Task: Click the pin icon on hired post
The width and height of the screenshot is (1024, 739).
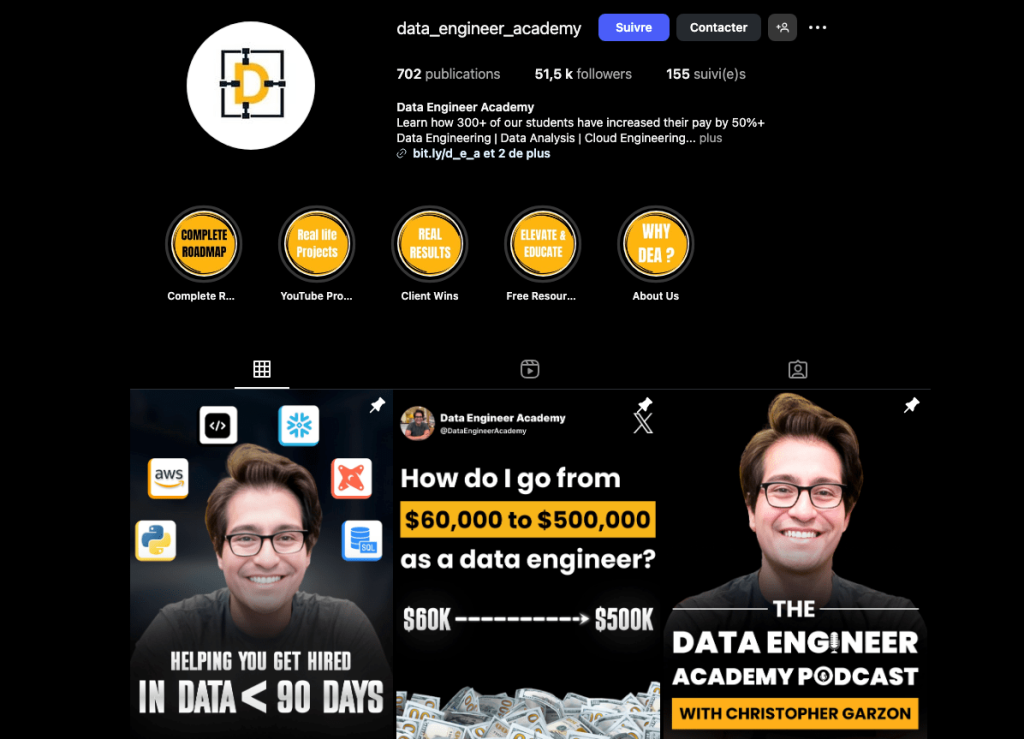Action: click(x=377, y=405)
